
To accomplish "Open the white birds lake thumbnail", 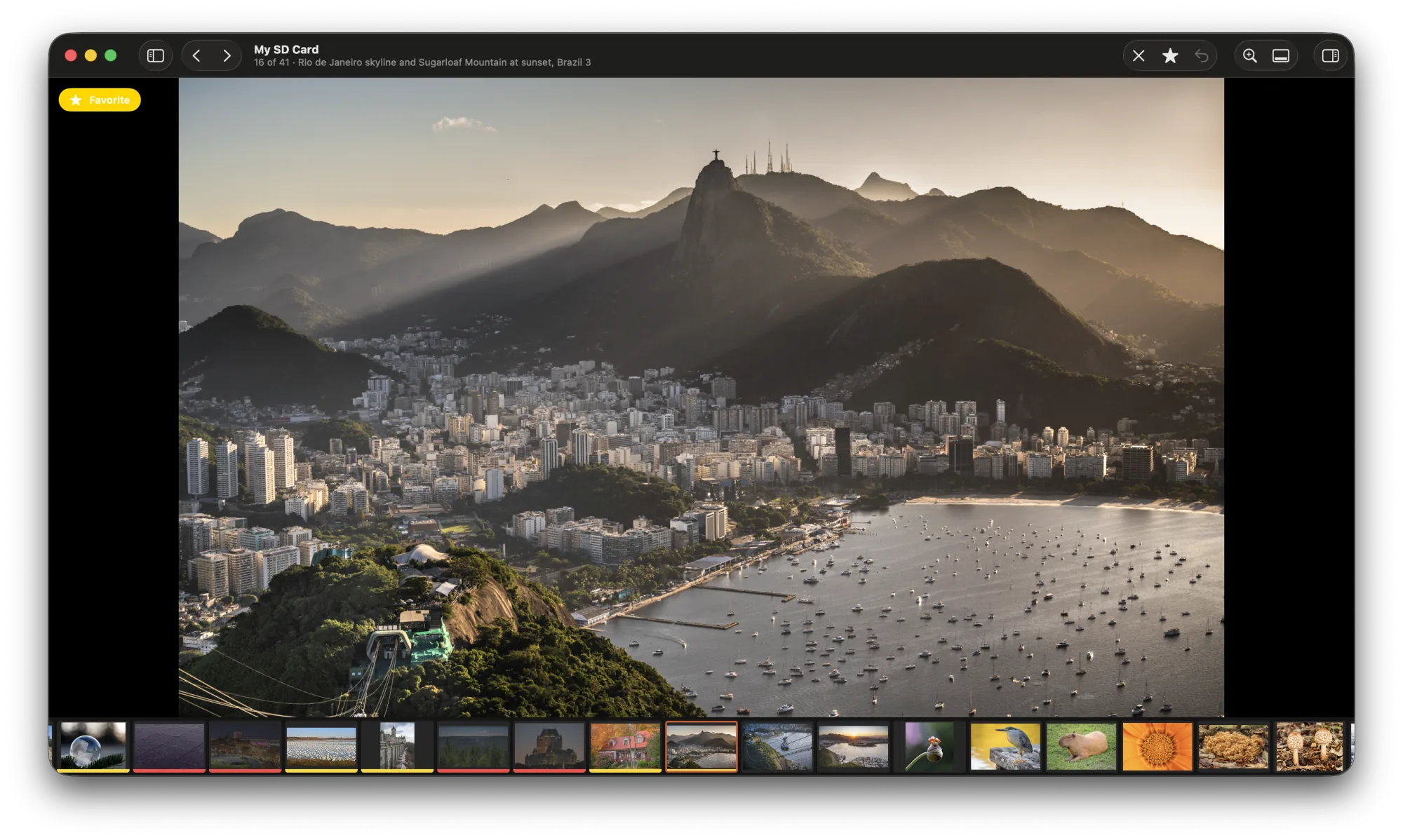I will [321, 747].
